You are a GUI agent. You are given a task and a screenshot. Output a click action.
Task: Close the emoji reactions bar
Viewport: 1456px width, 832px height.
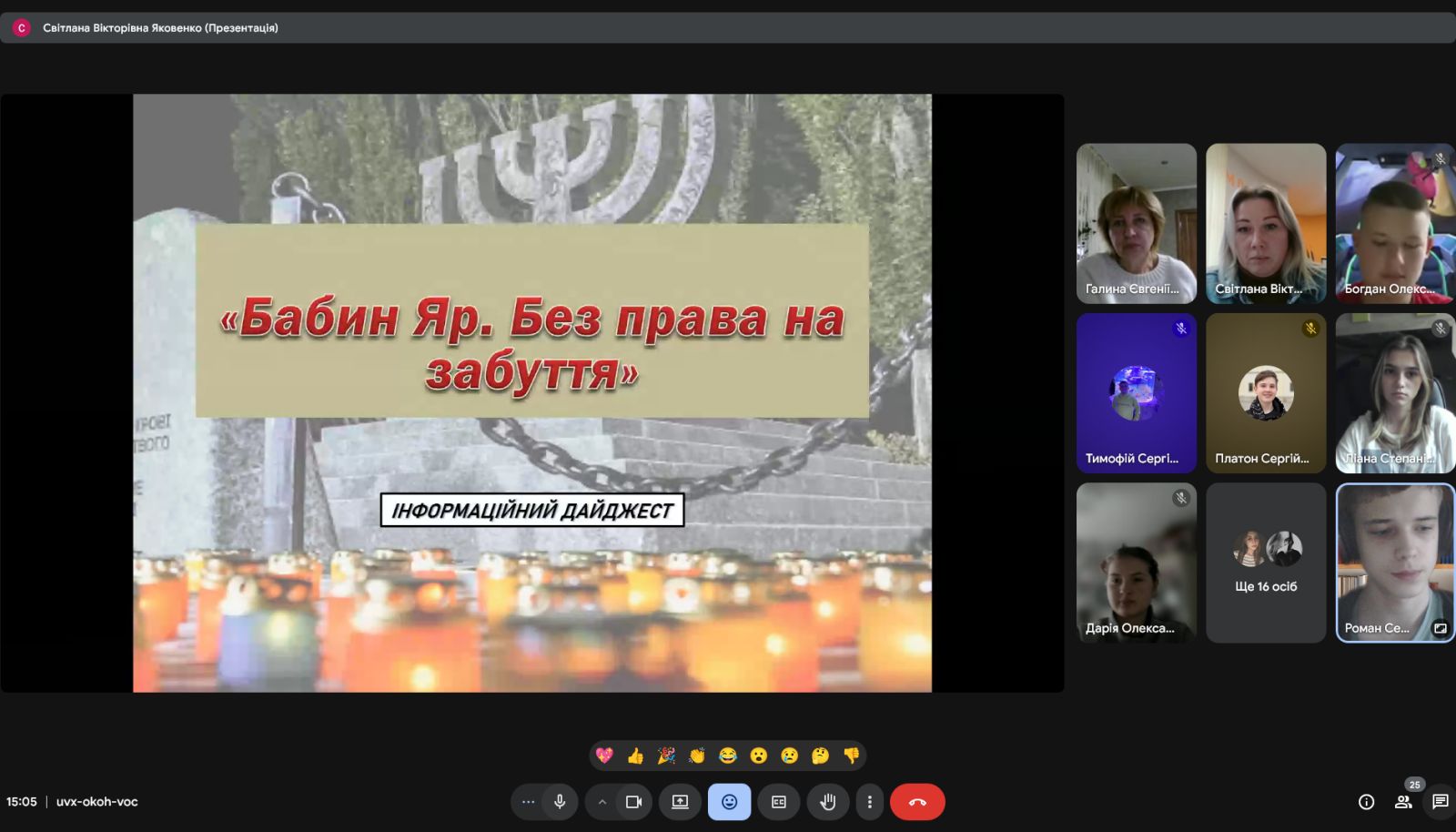pos(729,802)
